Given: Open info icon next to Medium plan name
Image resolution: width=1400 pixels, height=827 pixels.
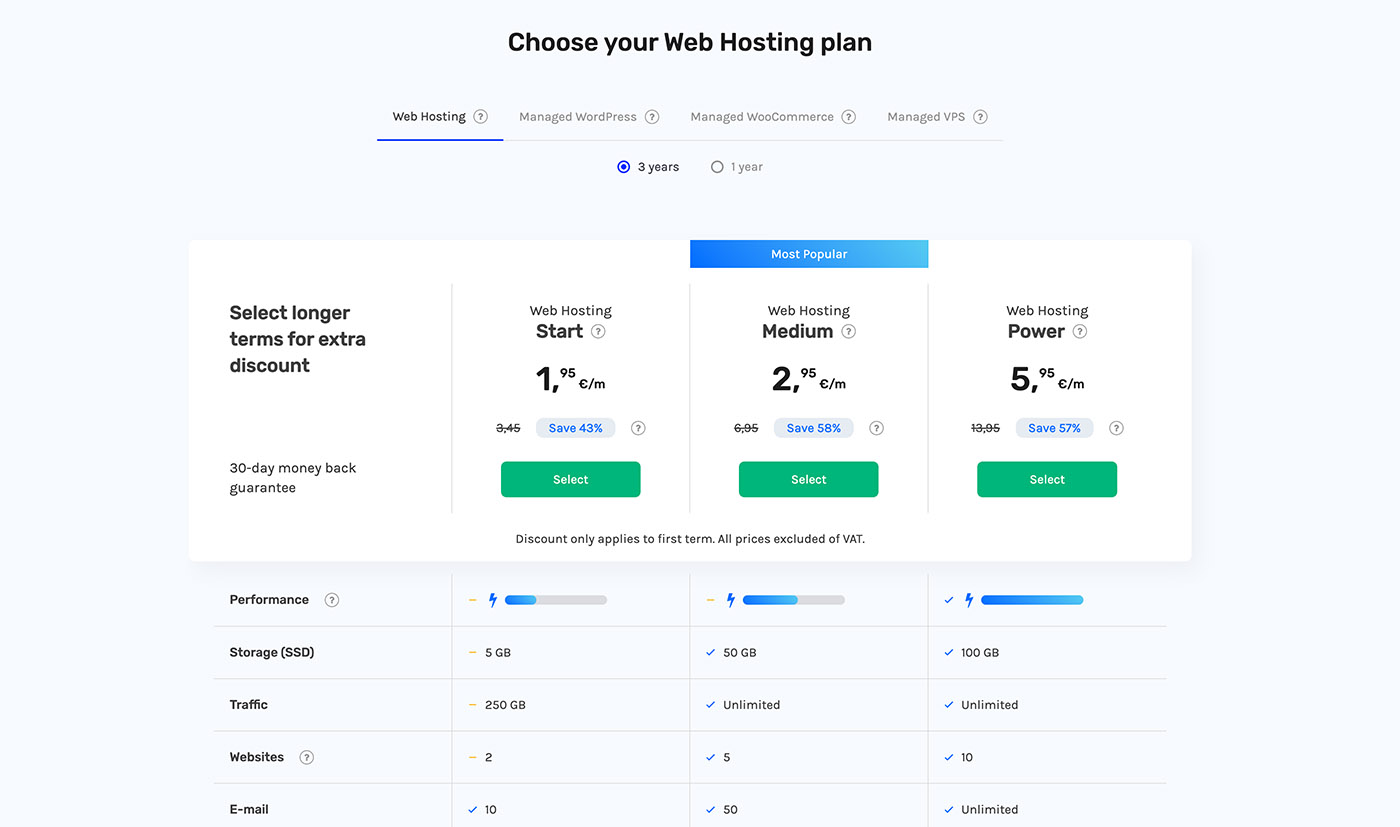Looking at the screenshot, I should click(x=849, y=332).
